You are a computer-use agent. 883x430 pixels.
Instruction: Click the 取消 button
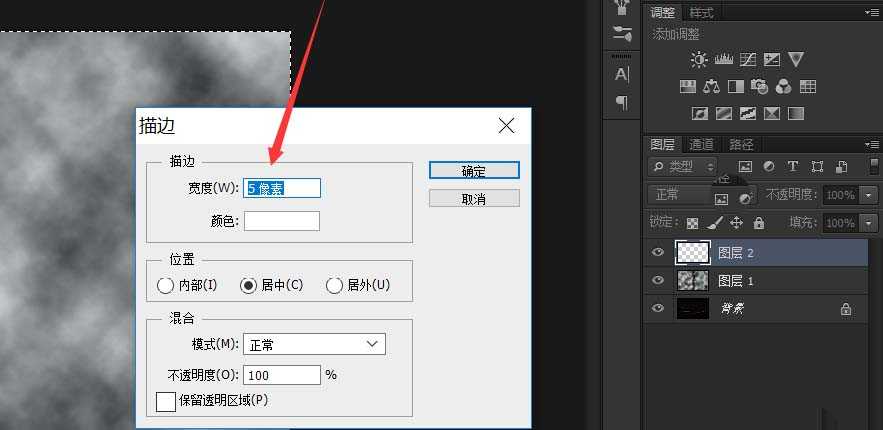pyautogui.click(x=474, y=199)
